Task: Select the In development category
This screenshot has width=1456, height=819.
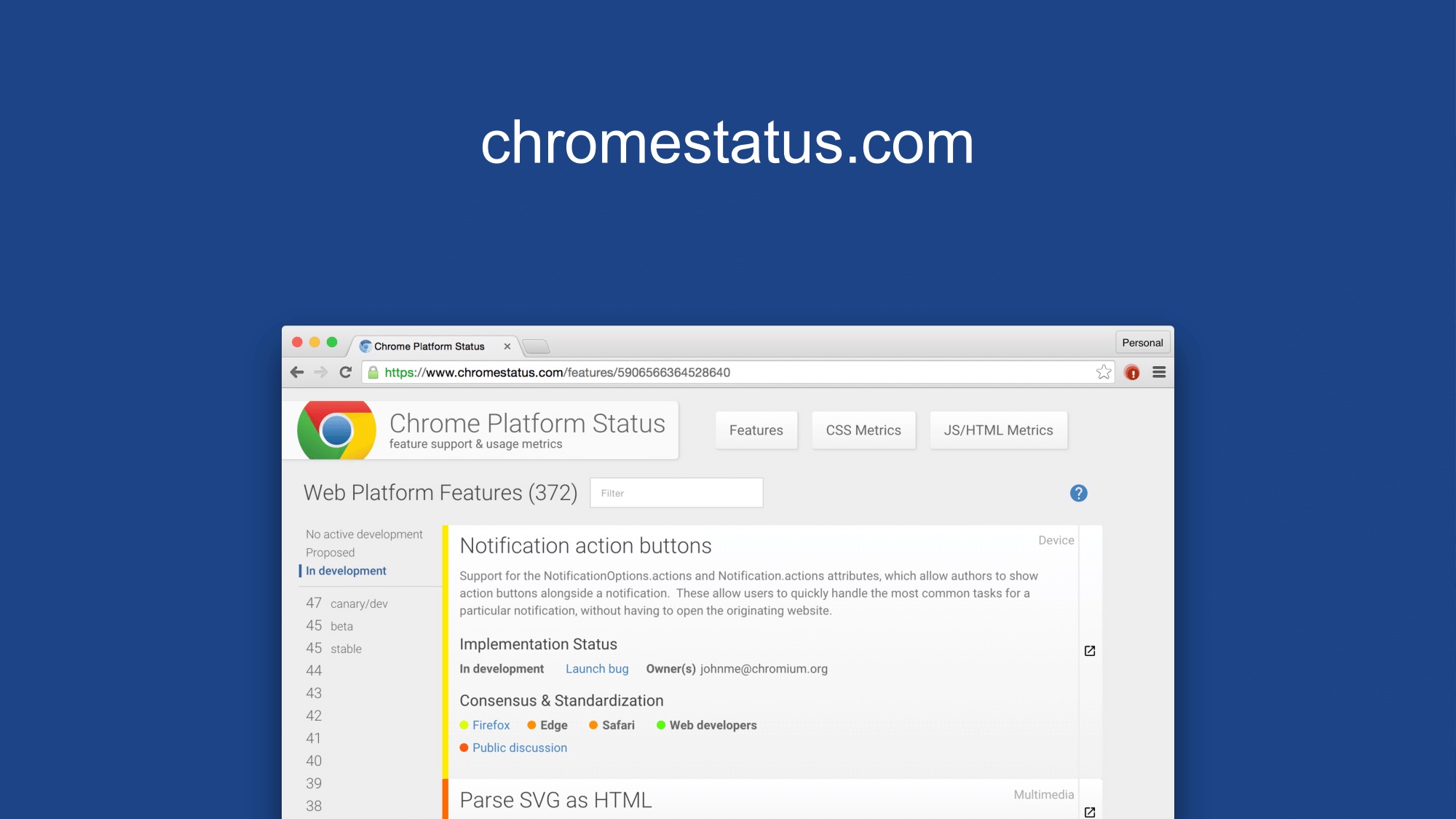Action: tap(346, 571)
